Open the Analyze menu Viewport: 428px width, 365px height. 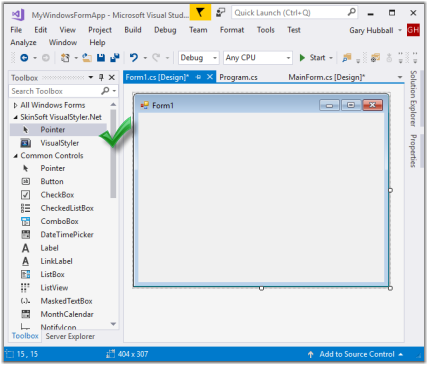tap(23, 43)
